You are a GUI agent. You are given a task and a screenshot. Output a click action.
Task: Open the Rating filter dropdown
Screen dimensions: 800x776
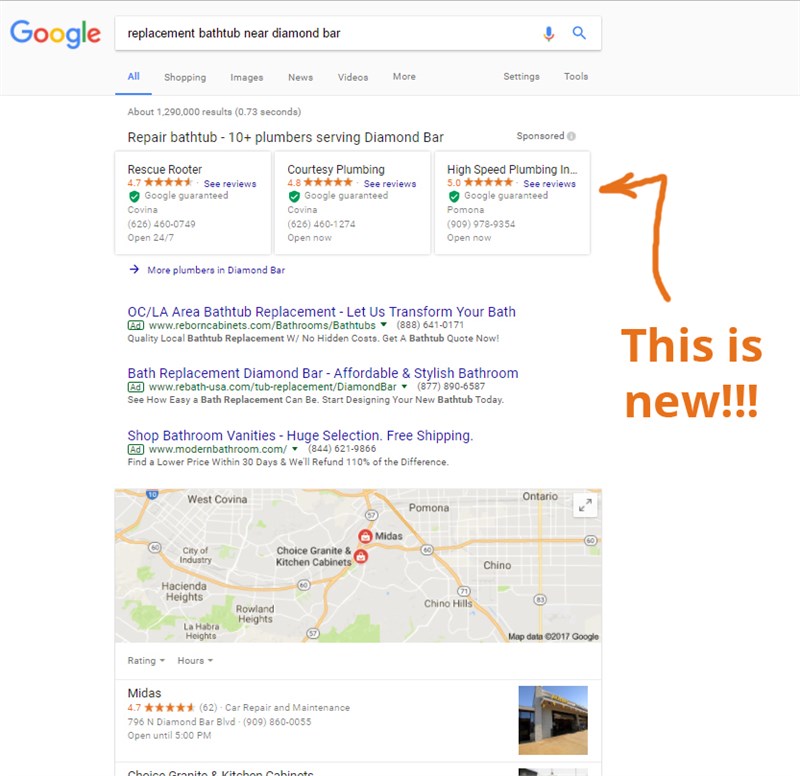click(146, 661)
